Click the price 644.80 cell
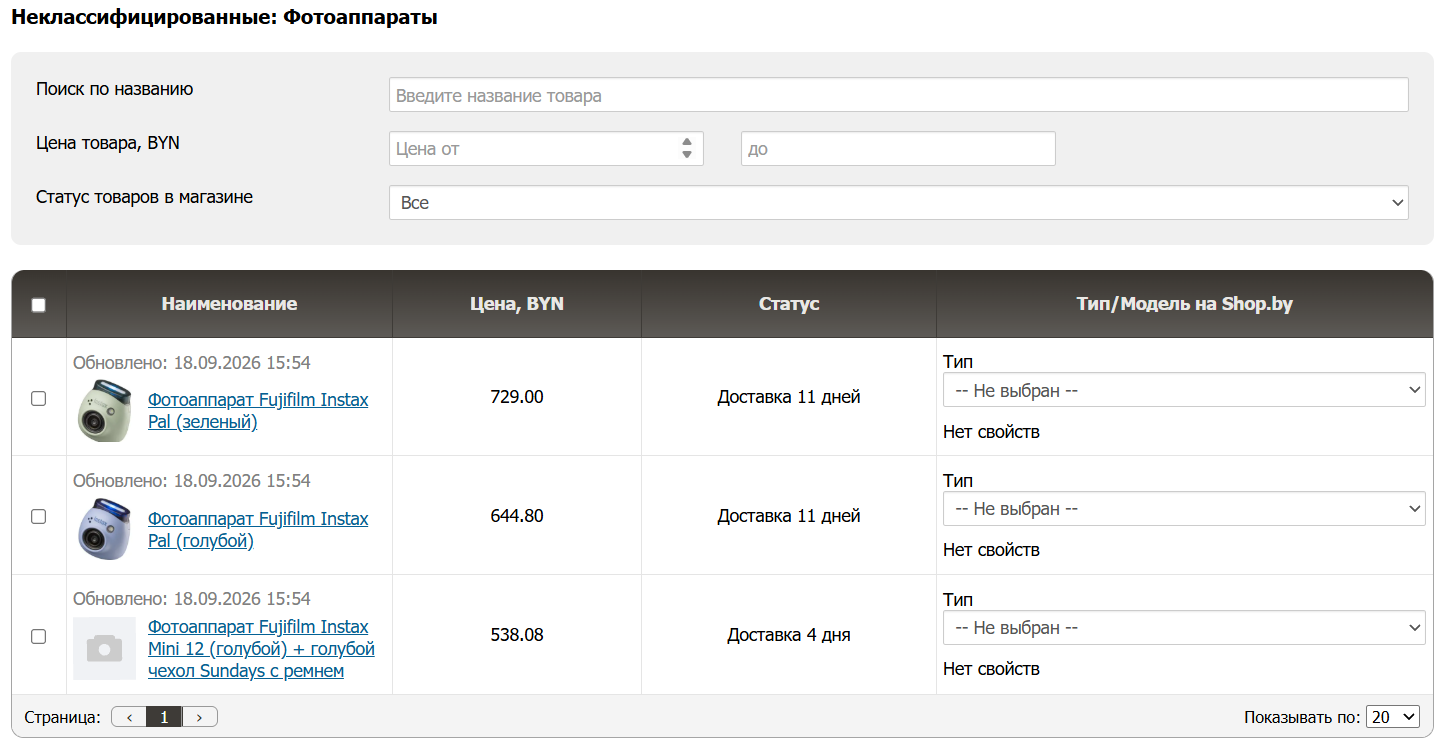1442x755 pixels. pyautogui.click(x=517, y=516)
